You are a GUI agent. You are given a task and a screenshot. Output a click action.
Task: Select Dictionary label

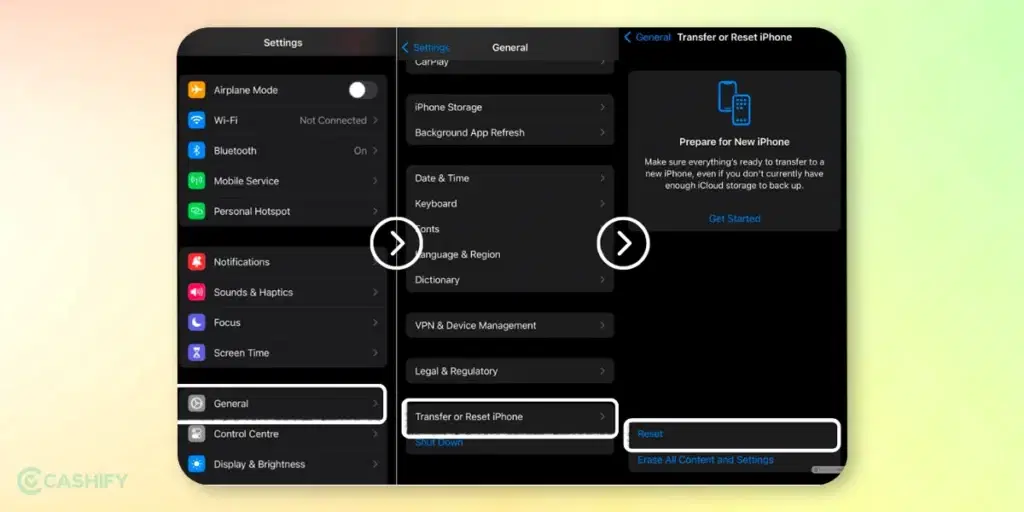pos(437,280)
